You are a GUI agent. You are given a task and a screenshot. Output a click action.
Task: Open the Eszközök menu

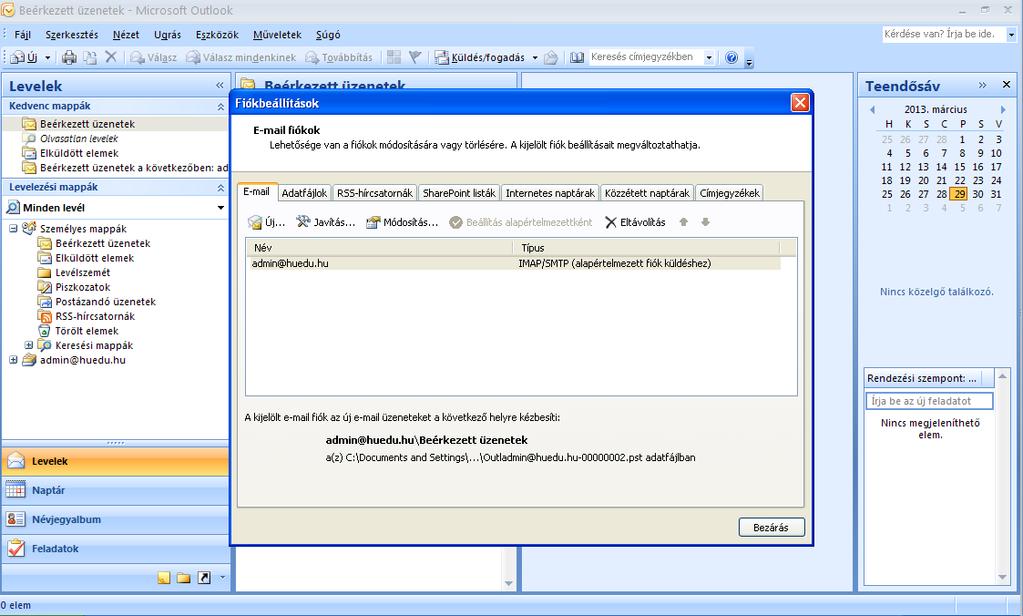point(217,35)
